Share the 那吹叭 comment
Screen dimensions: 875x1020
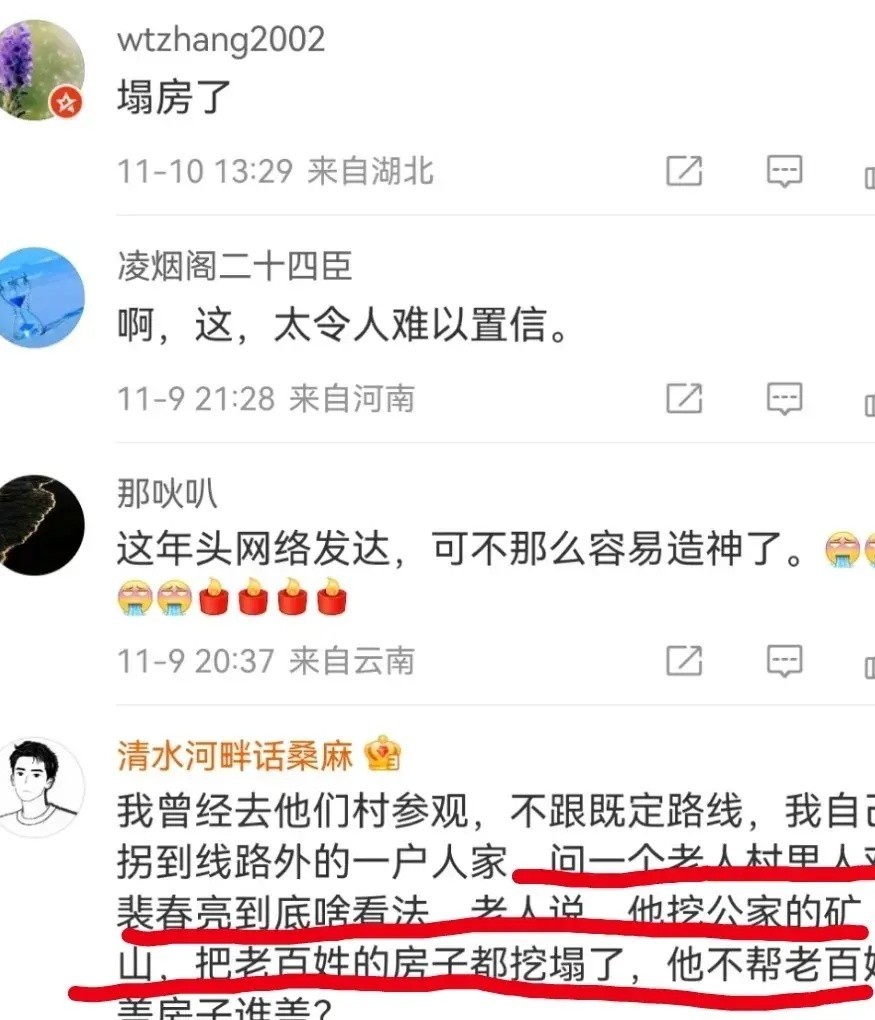point(684,660)
